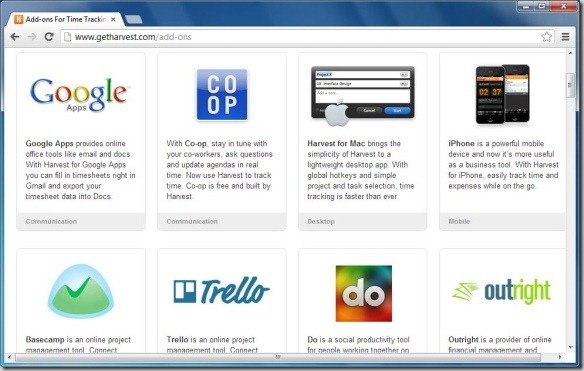Switch to the Add-ons For Time Tracking tab

[66, 19]
